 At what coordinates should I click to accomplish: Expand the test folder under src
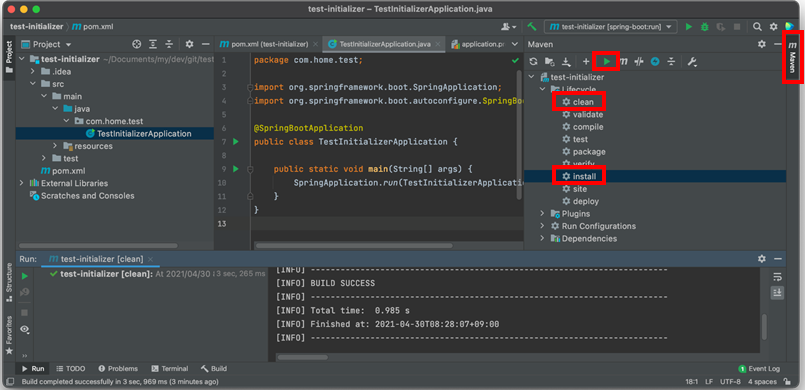pos(44,159)
